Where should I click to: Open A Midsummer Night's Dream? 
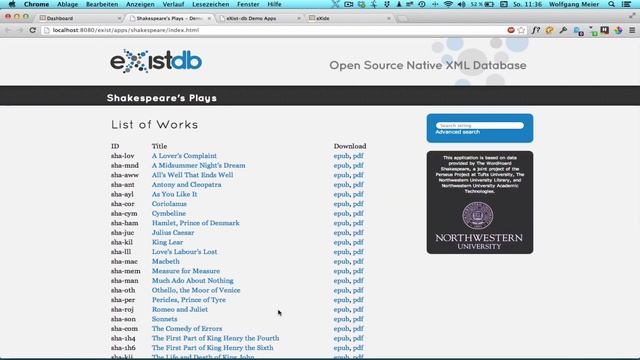[198, 165]
